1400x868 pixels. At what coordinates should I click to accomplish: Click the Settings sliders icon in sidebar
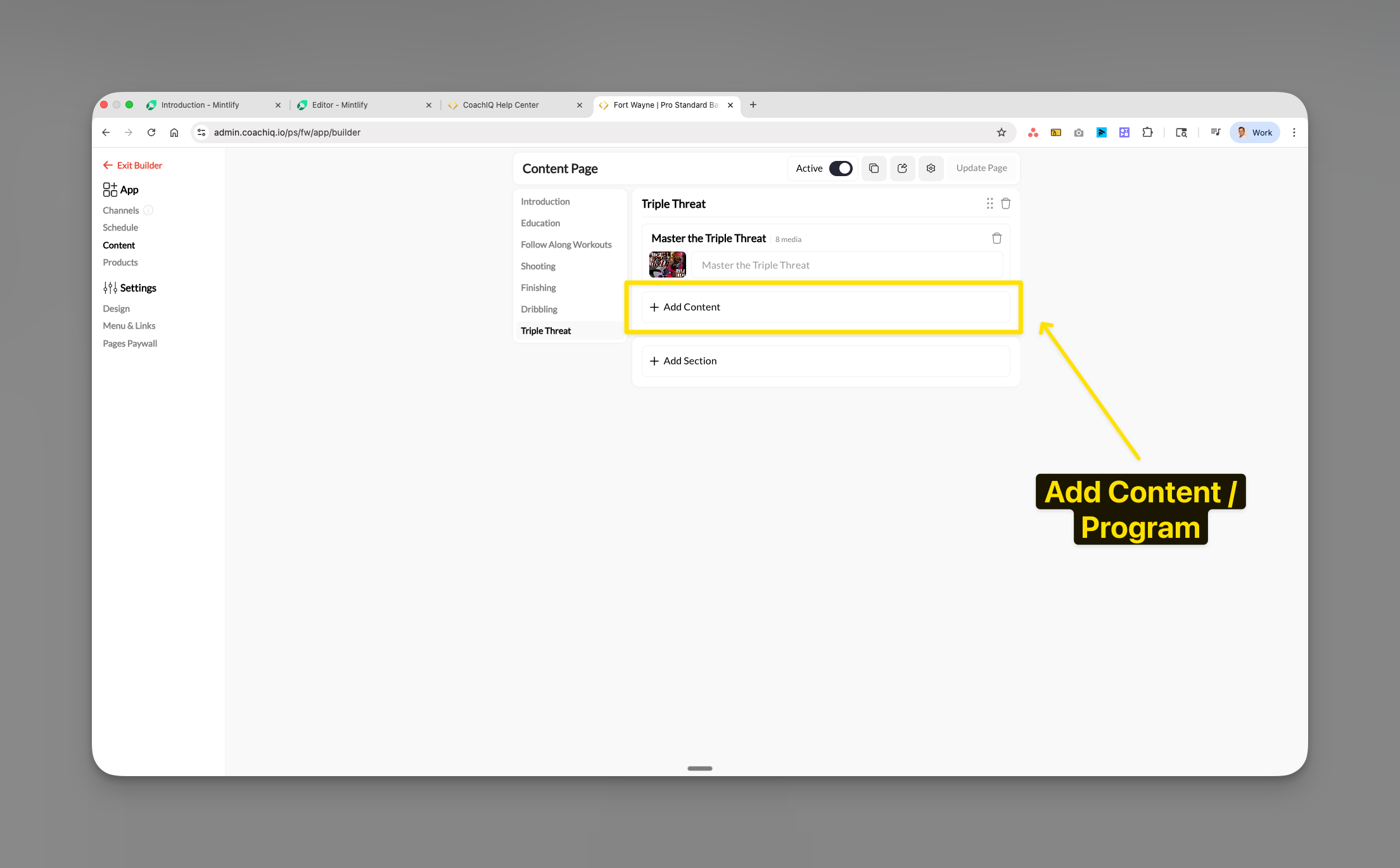109,288
